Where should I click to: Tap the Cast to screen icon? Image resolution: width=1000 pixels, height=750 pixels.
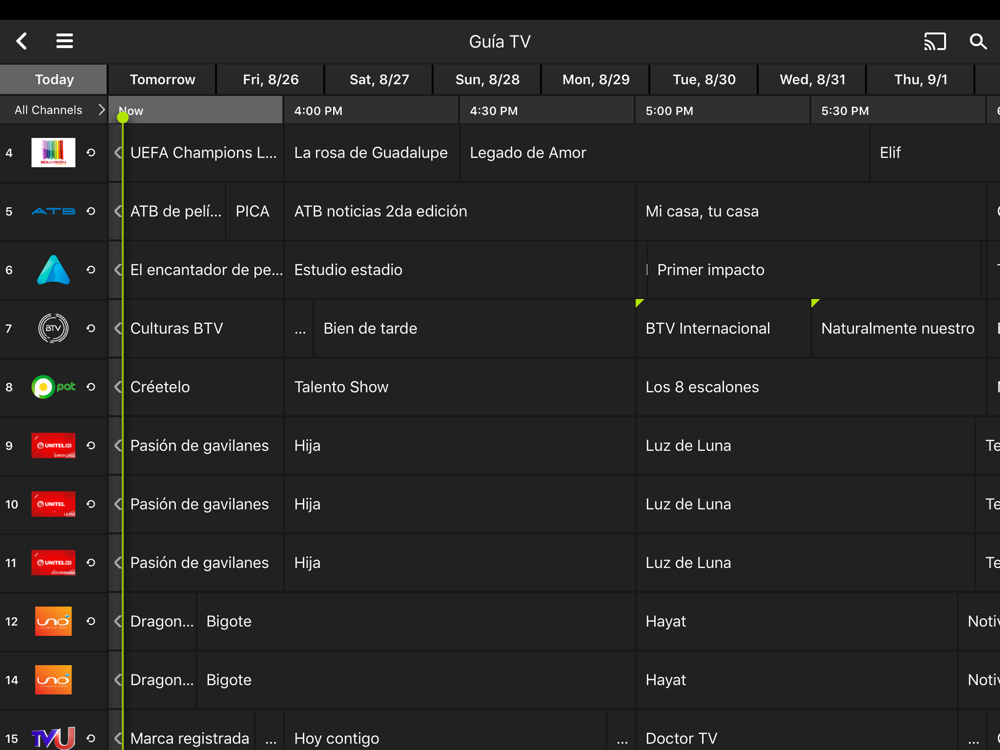[934, 41]
